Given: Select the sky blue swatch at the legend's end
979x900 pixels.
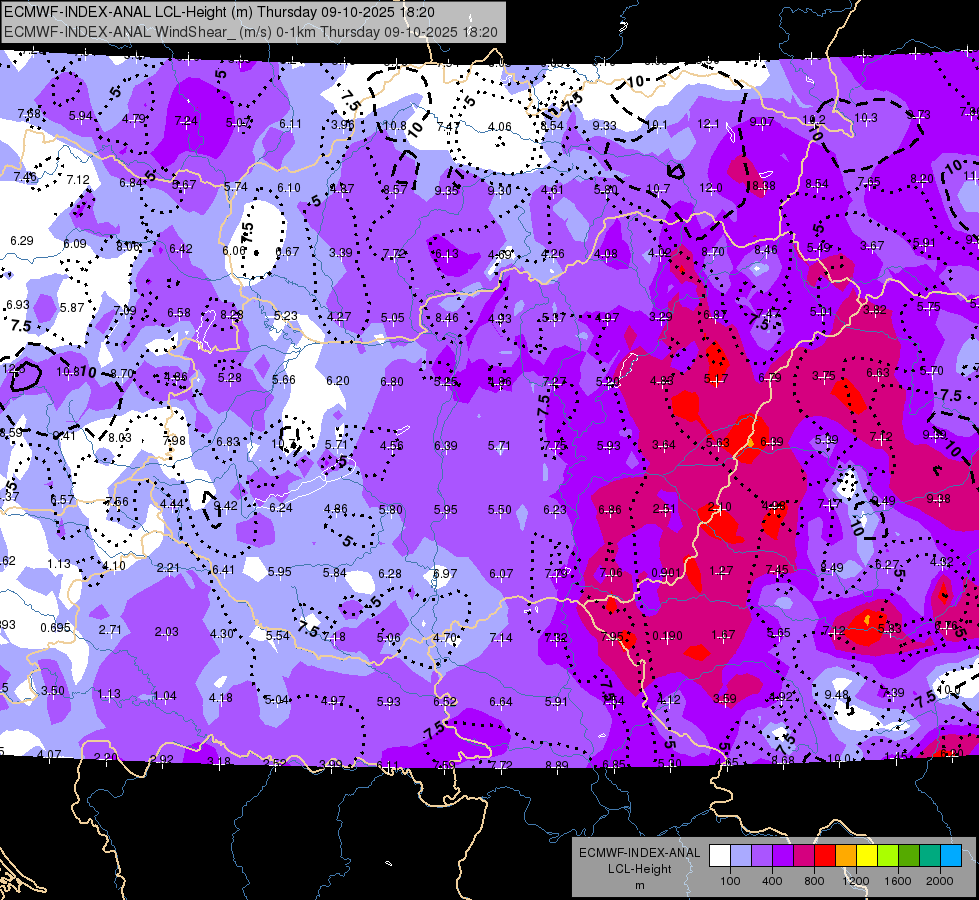Looking at the screenshot, I should 950,856.
